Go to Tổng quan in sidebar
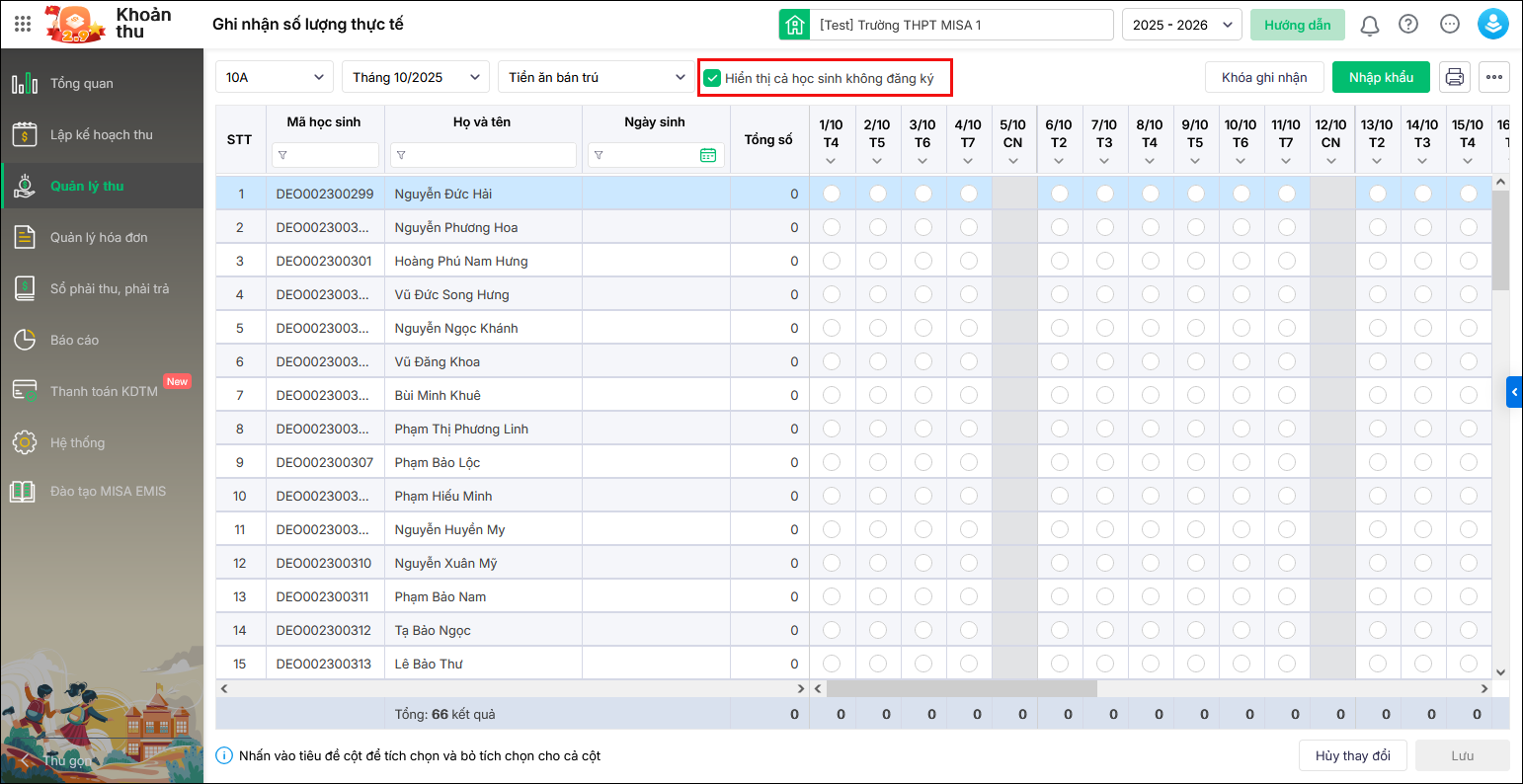Viewport: 1523px width, 784px height. [x=82, y=84]
